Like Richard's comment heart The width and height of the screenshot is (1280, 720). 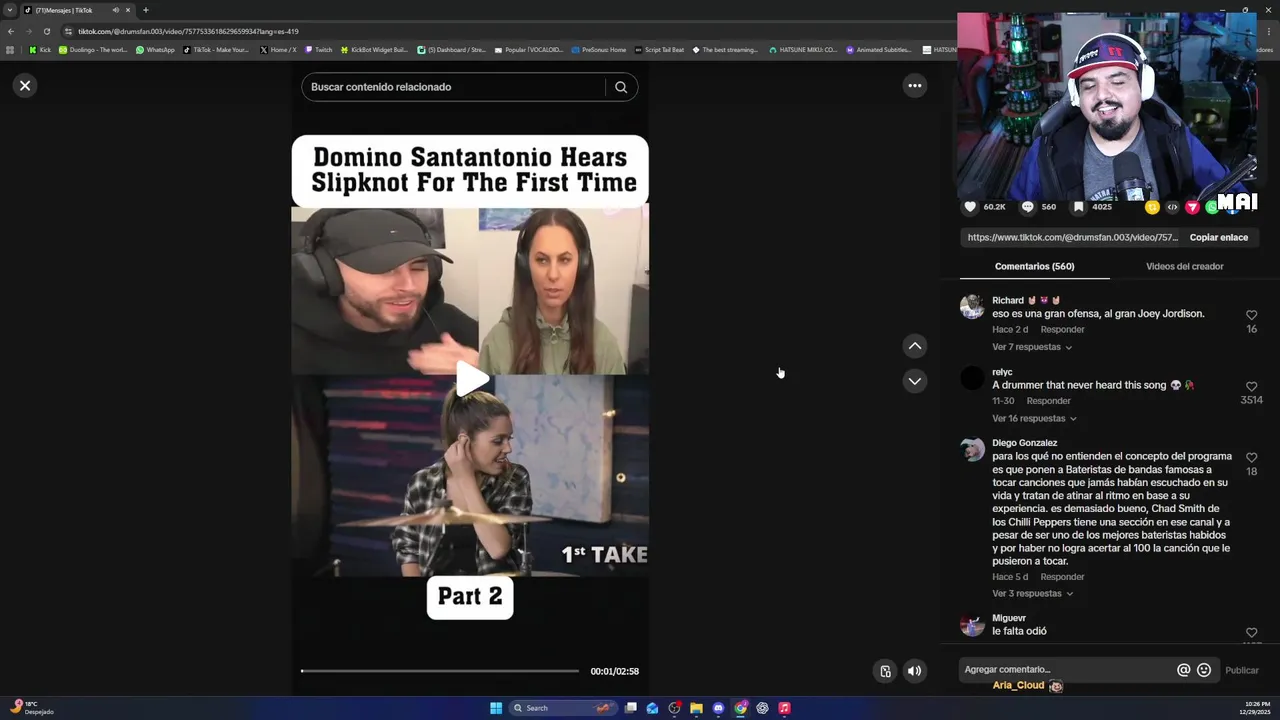click(1251, 315)
